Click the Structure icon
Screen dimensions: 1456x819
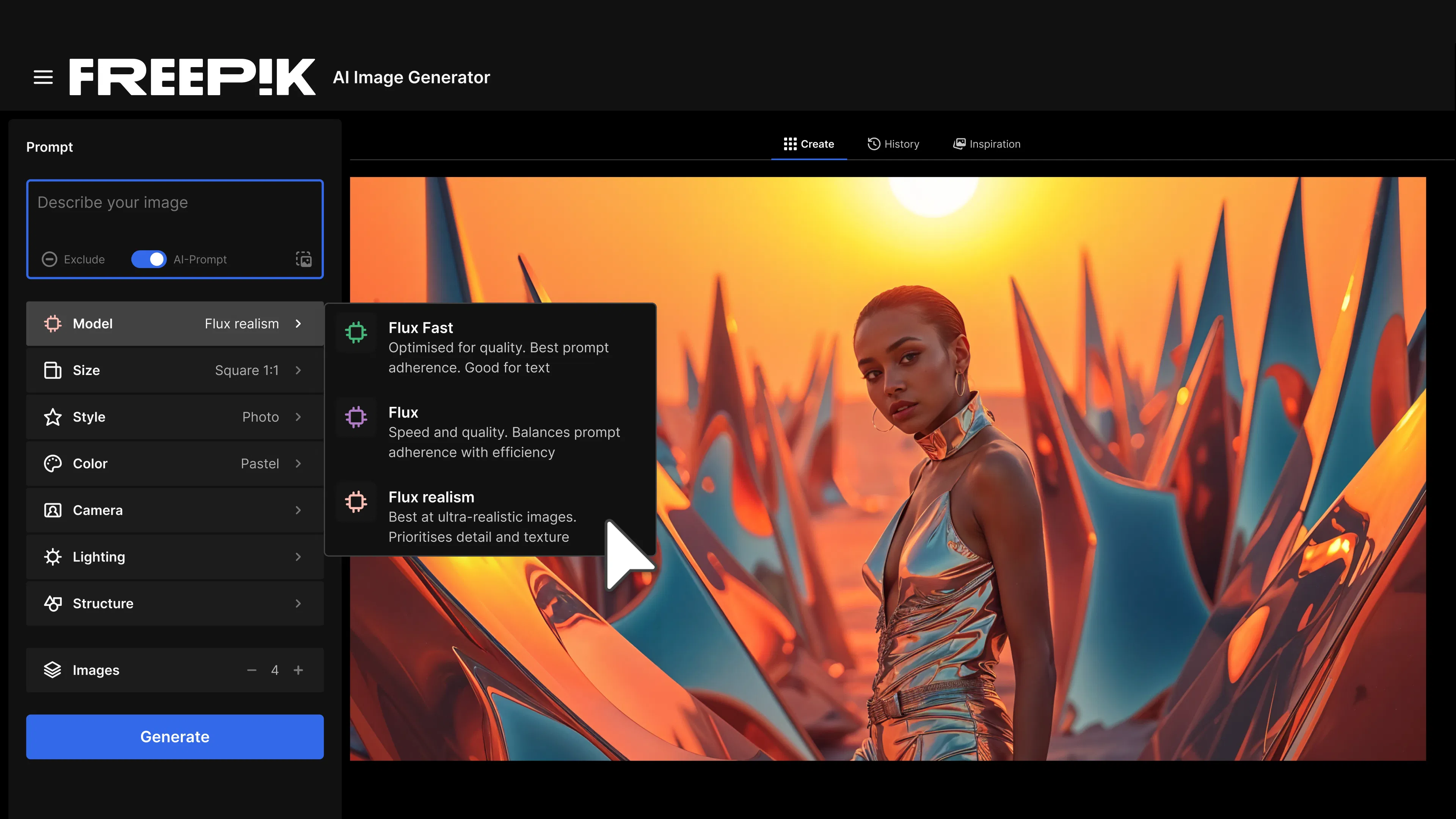(53, 603)
